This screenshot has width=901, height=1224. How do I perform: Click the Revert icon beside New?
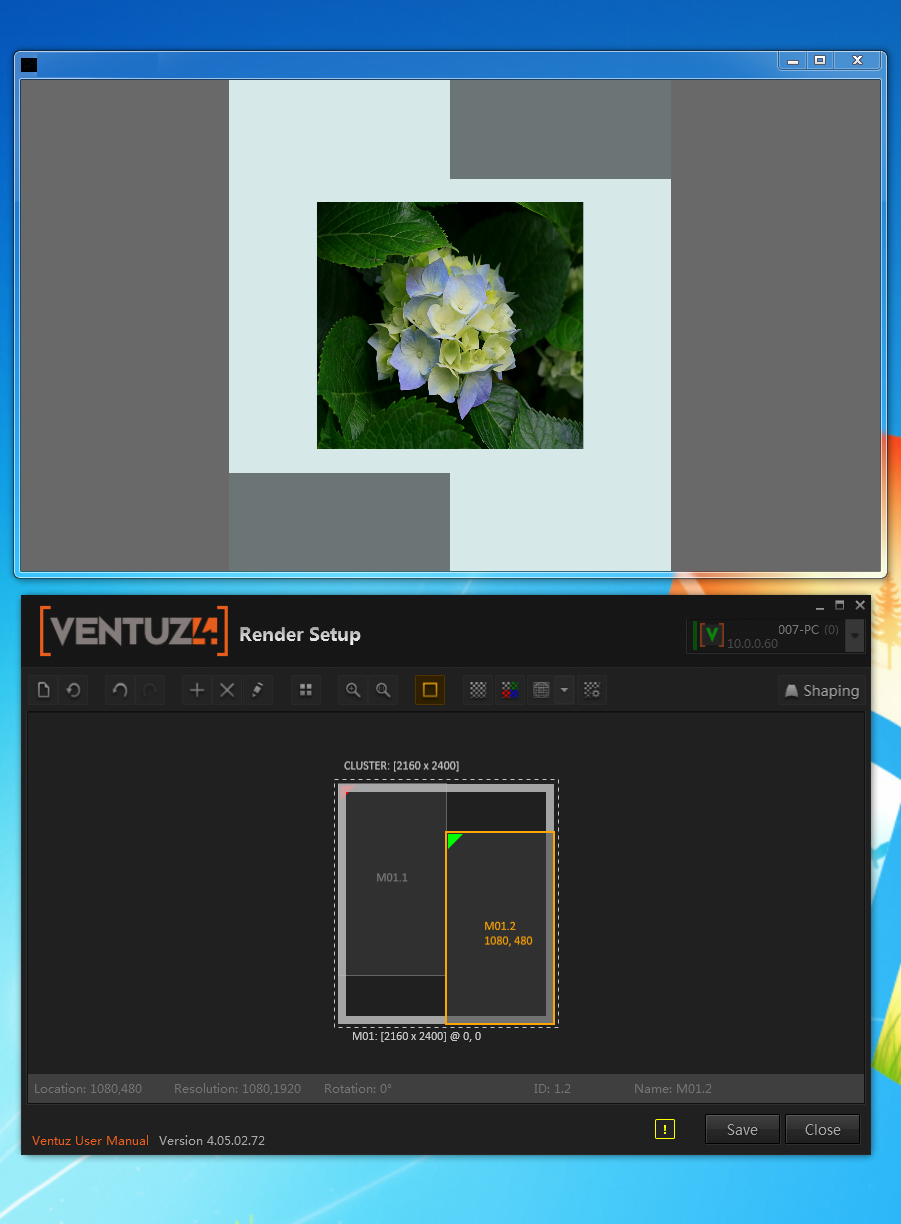73,690
